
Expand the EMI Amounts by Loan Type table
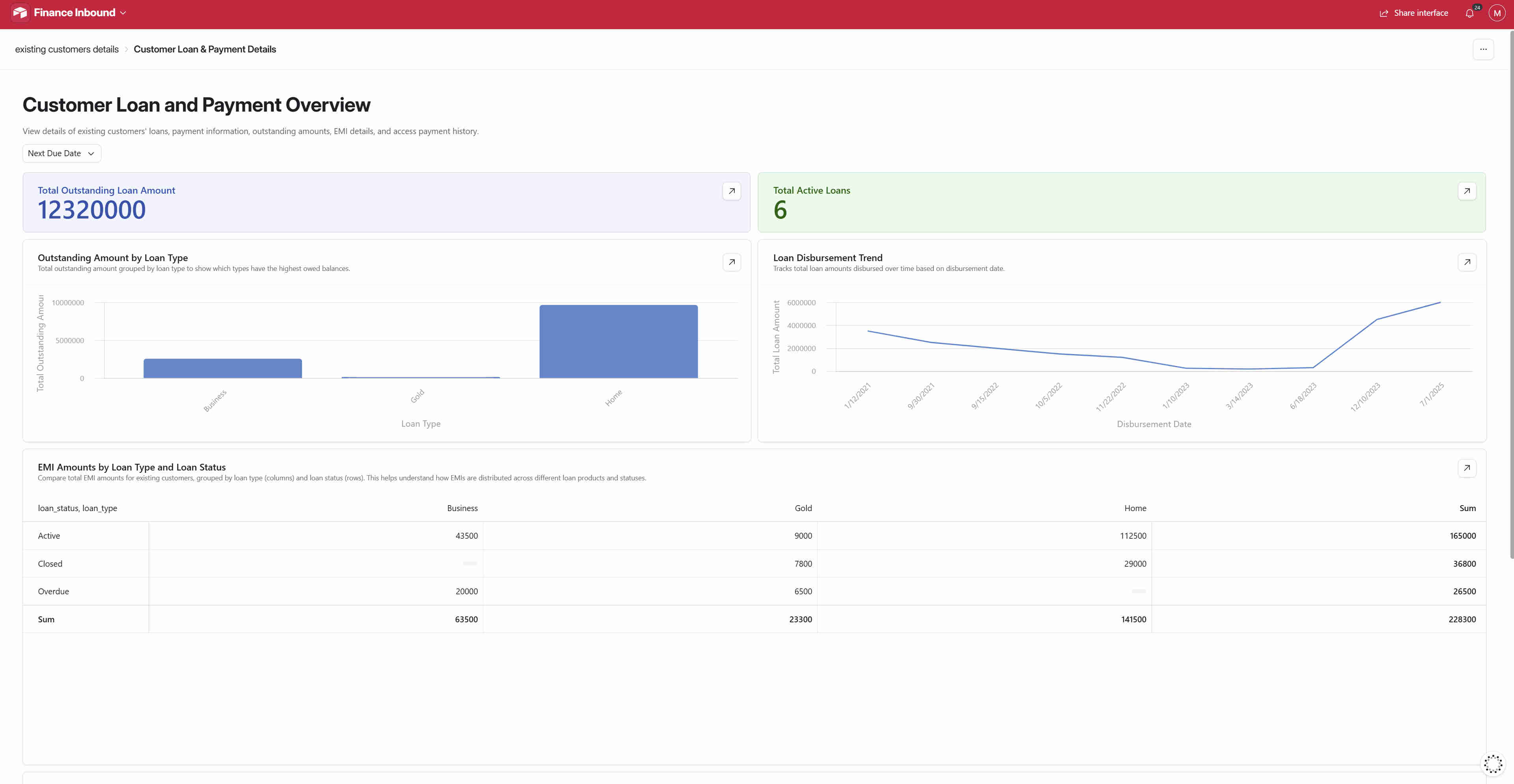point(1466,469)
